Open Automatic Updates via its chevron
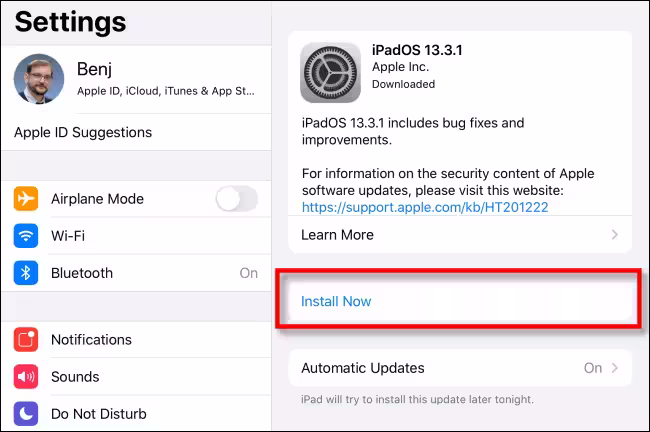This screenshot has width=650, height=432. [x=615, y=368]
